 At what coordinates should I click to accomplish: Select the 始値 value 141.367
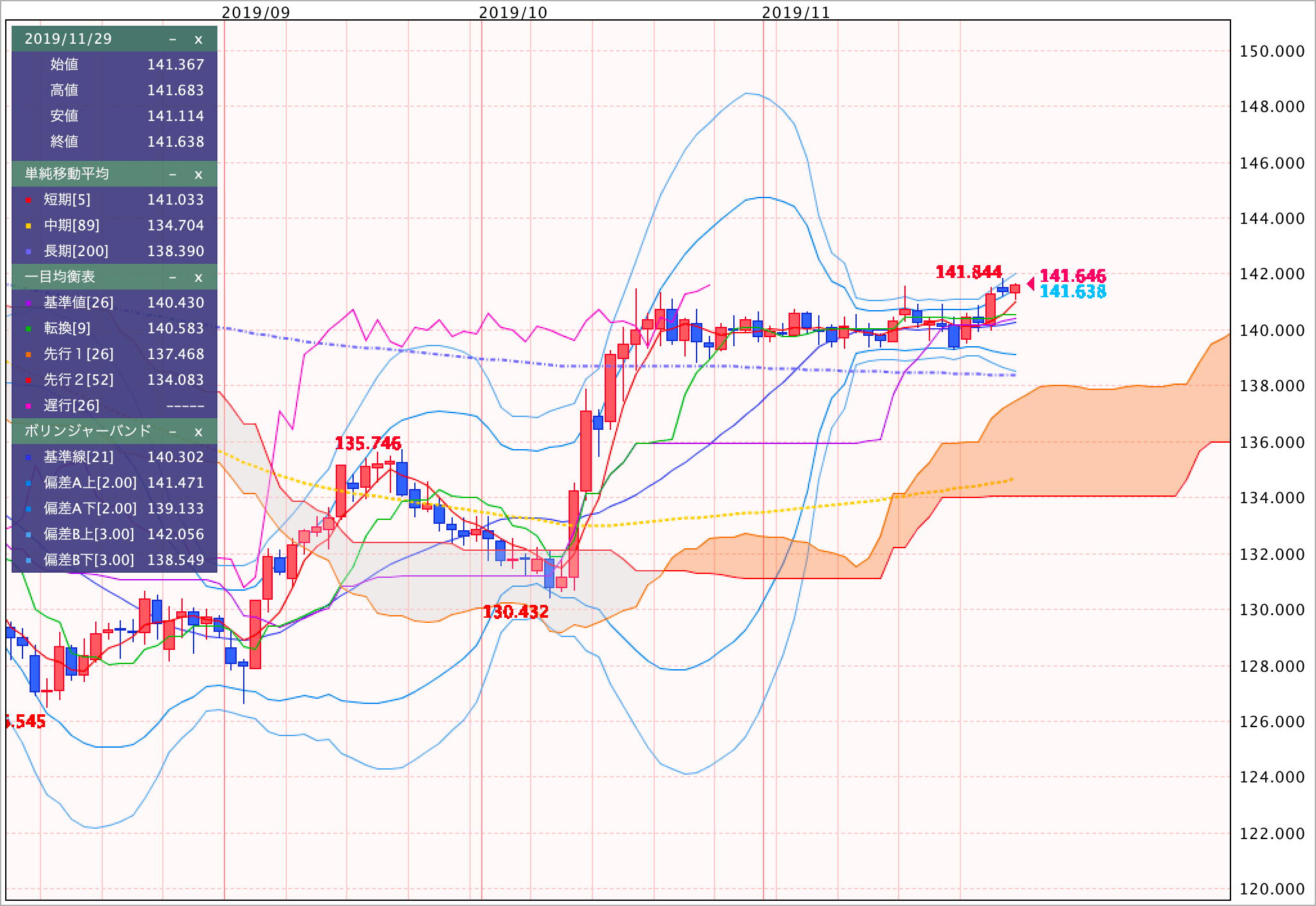[176, 65]
